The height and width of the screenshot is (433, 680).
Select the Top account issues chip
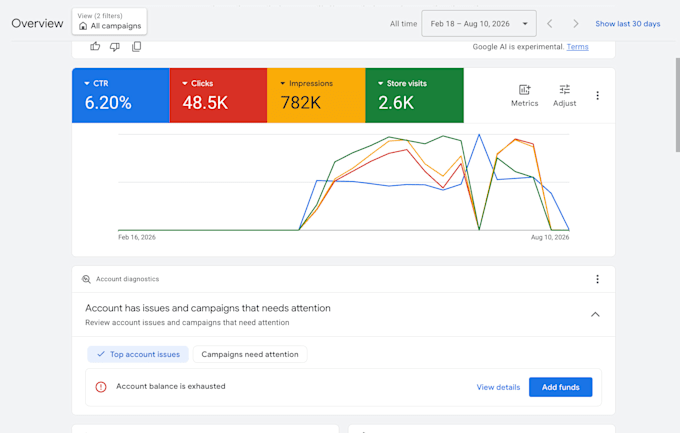click(x=138, y=354)
